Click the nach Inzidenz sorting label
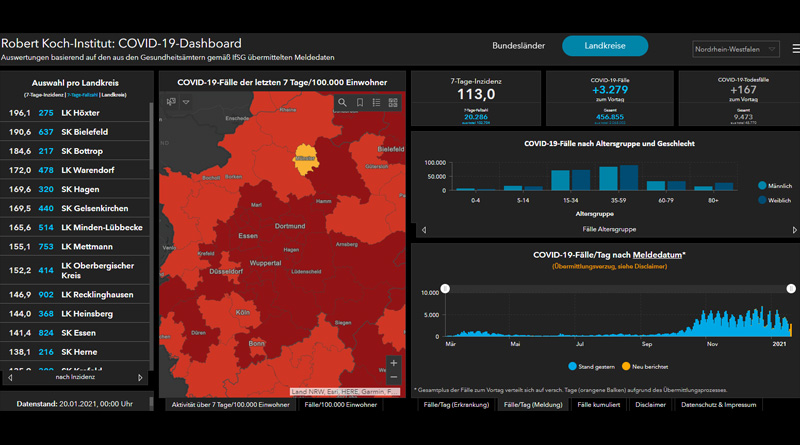 point(75,377)
